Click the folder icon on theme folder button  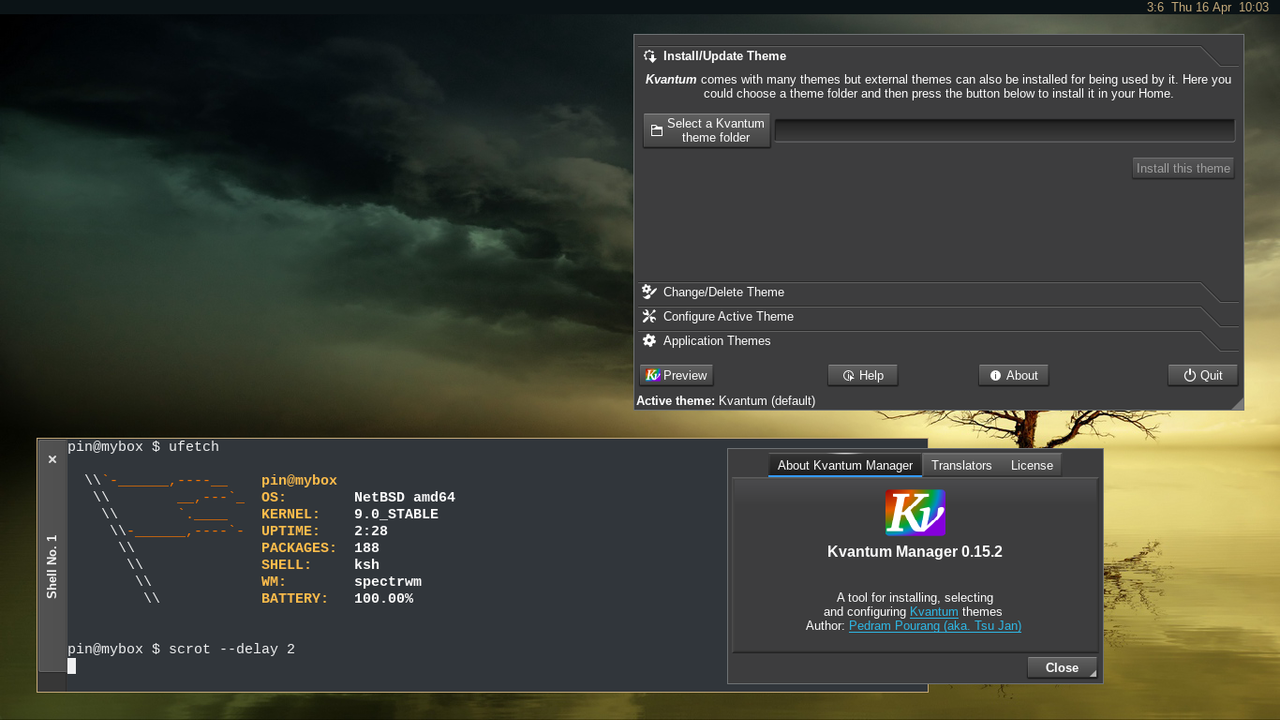point(657,131)
